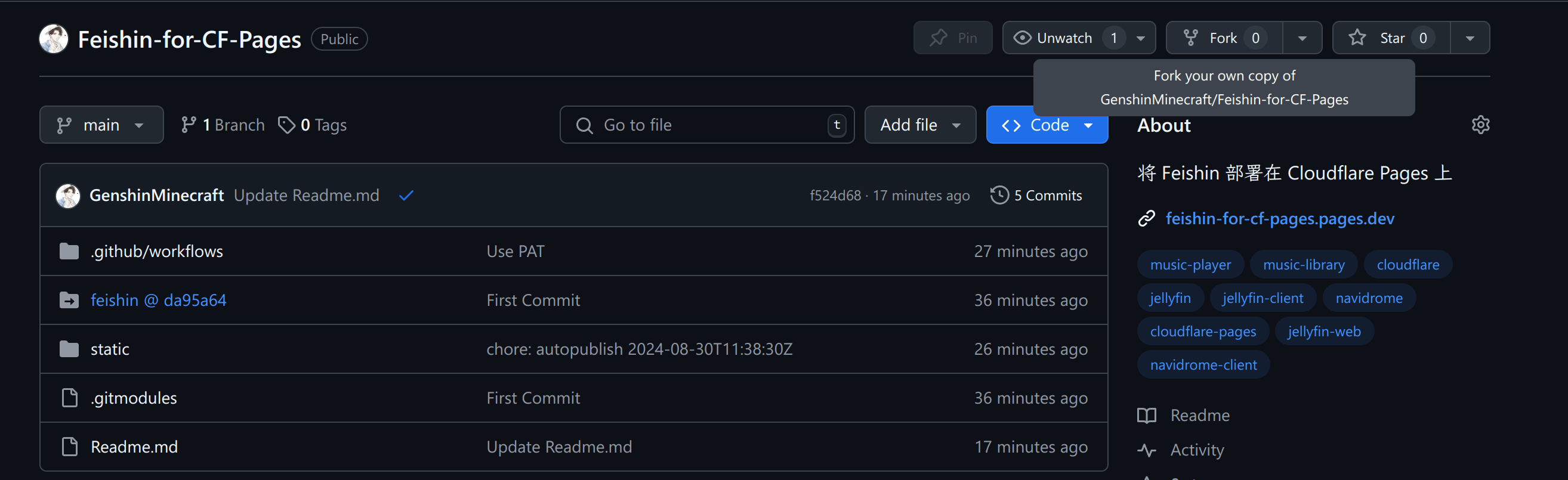Viewport: 1568px width, 480px height.
Task: Pin this repository to profile
Action: point(953,38)
